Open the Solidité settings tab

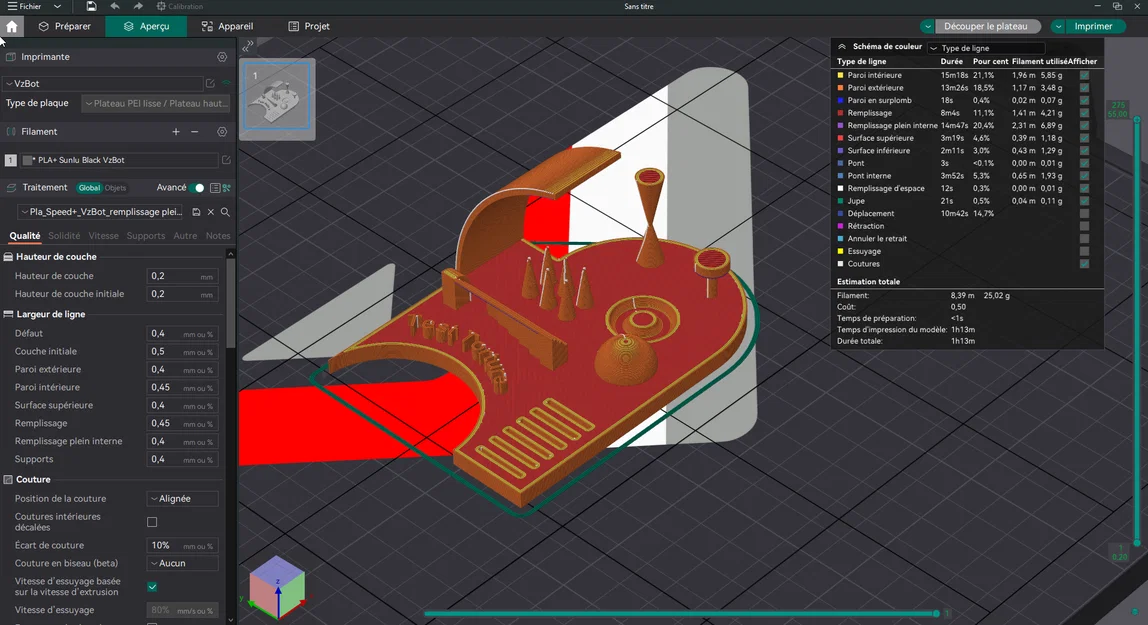(63, 235)
